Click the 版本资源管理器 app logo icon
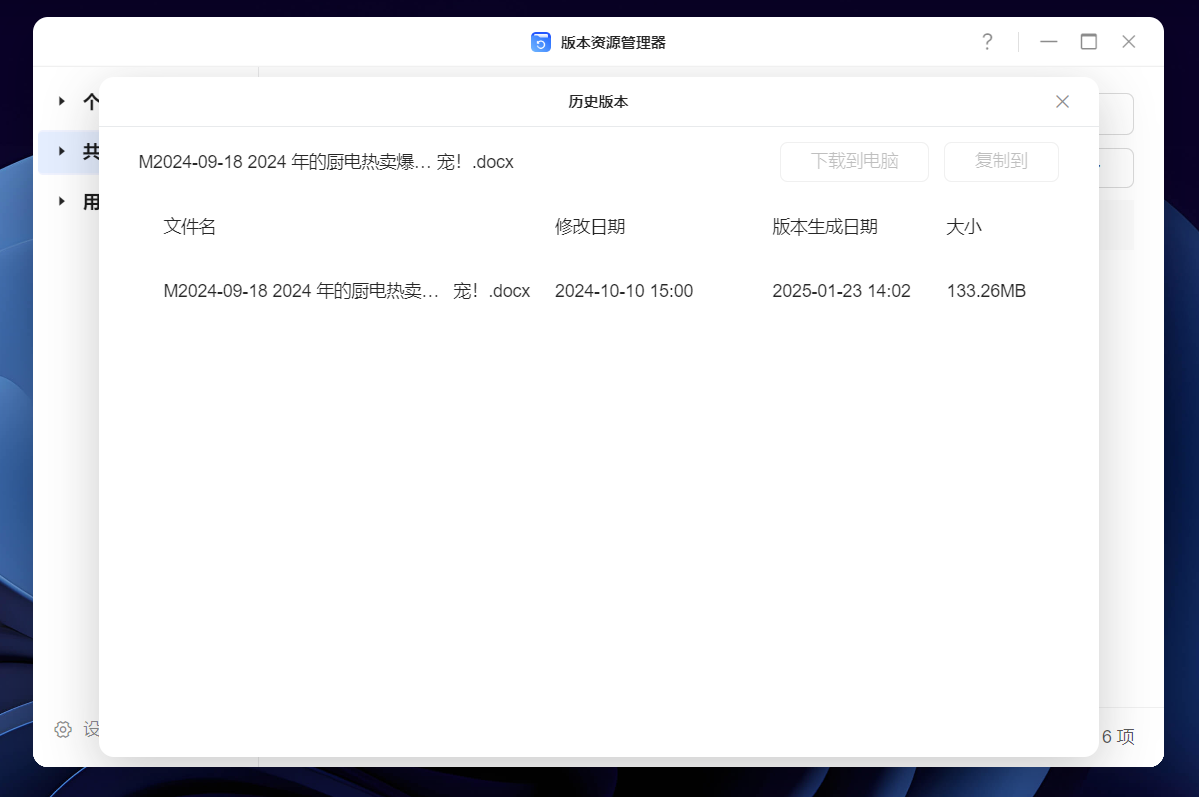Image resolution: width=1199 pixels, height=797 pixels. click(x=541, y=42)
